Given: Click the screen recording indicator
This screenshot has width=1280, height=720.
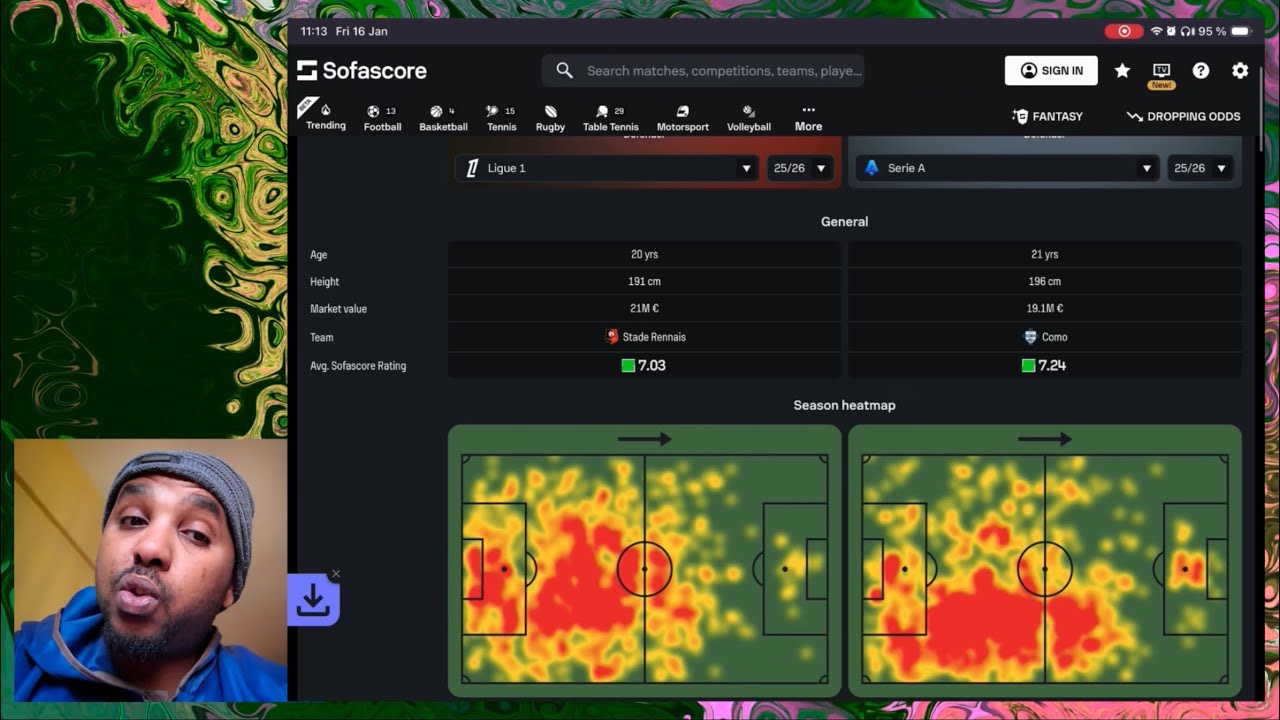Looking at the screenshot, I should (1124, 31).
